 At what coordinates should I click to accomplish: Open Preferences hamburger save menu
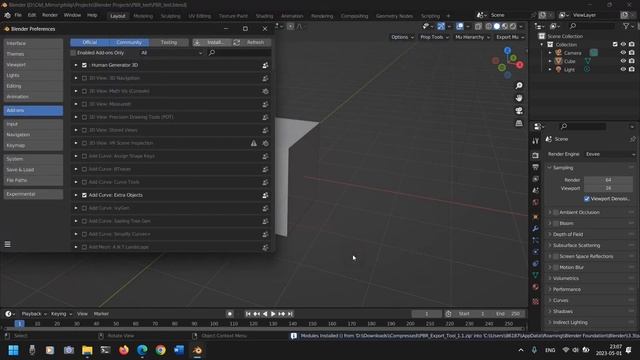(x=7, y=244)
